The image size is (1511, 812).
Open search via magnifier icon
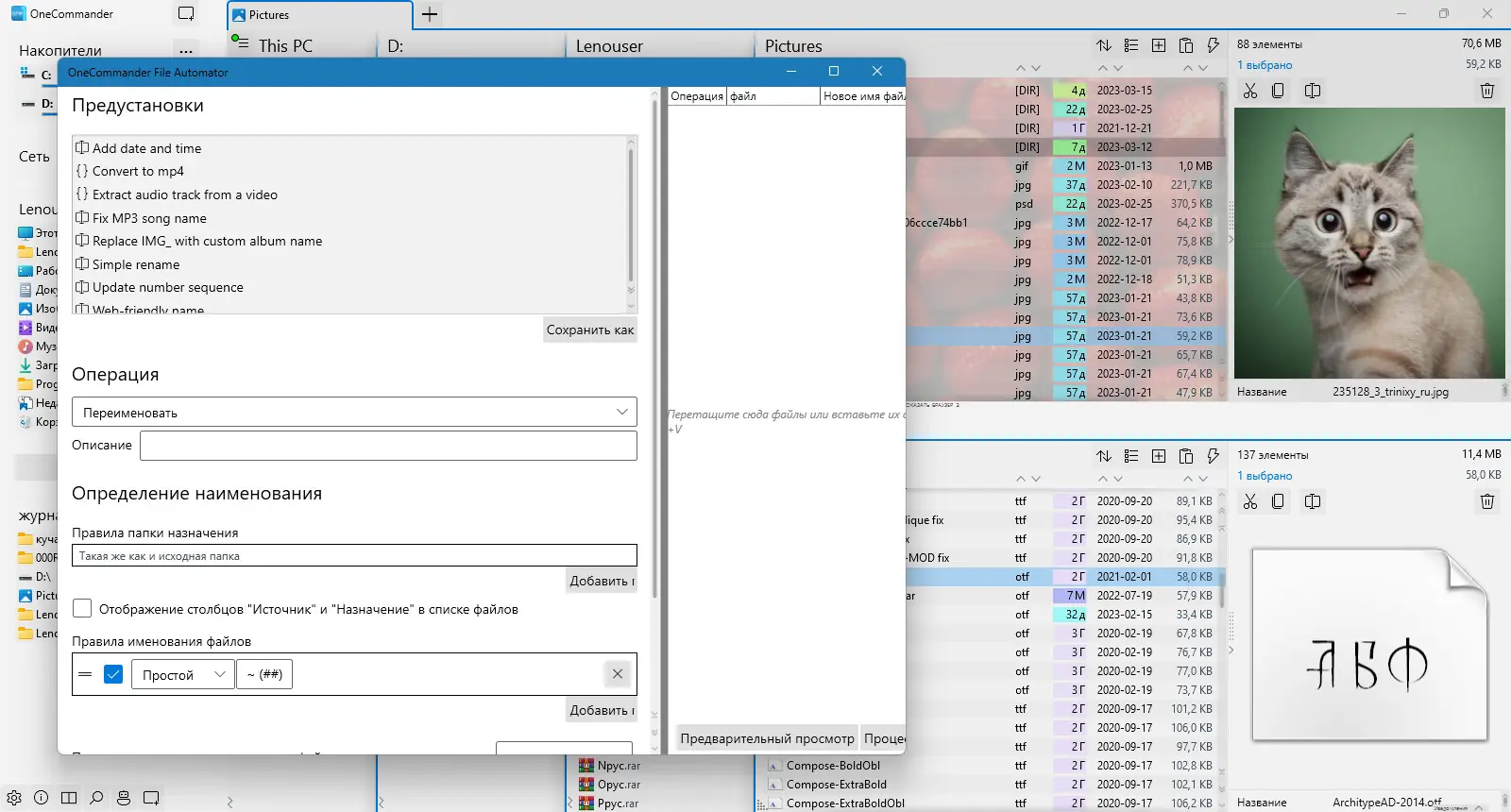[x=96, y=798]
